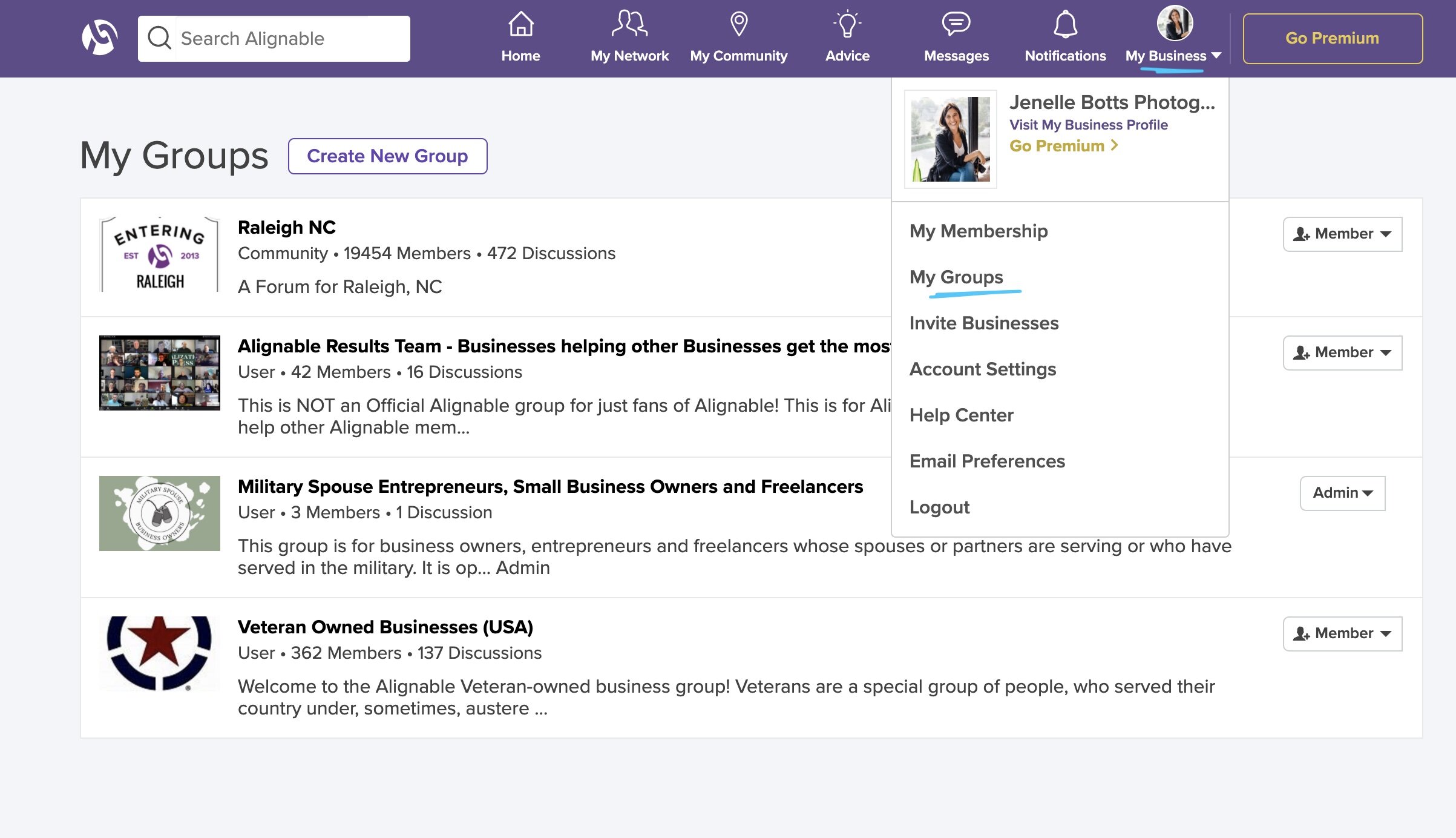Open Military Spouse Entrepreneurs group title
Image resolution: width=1456 pixels, height=838 pixels.
pos(550,486)
